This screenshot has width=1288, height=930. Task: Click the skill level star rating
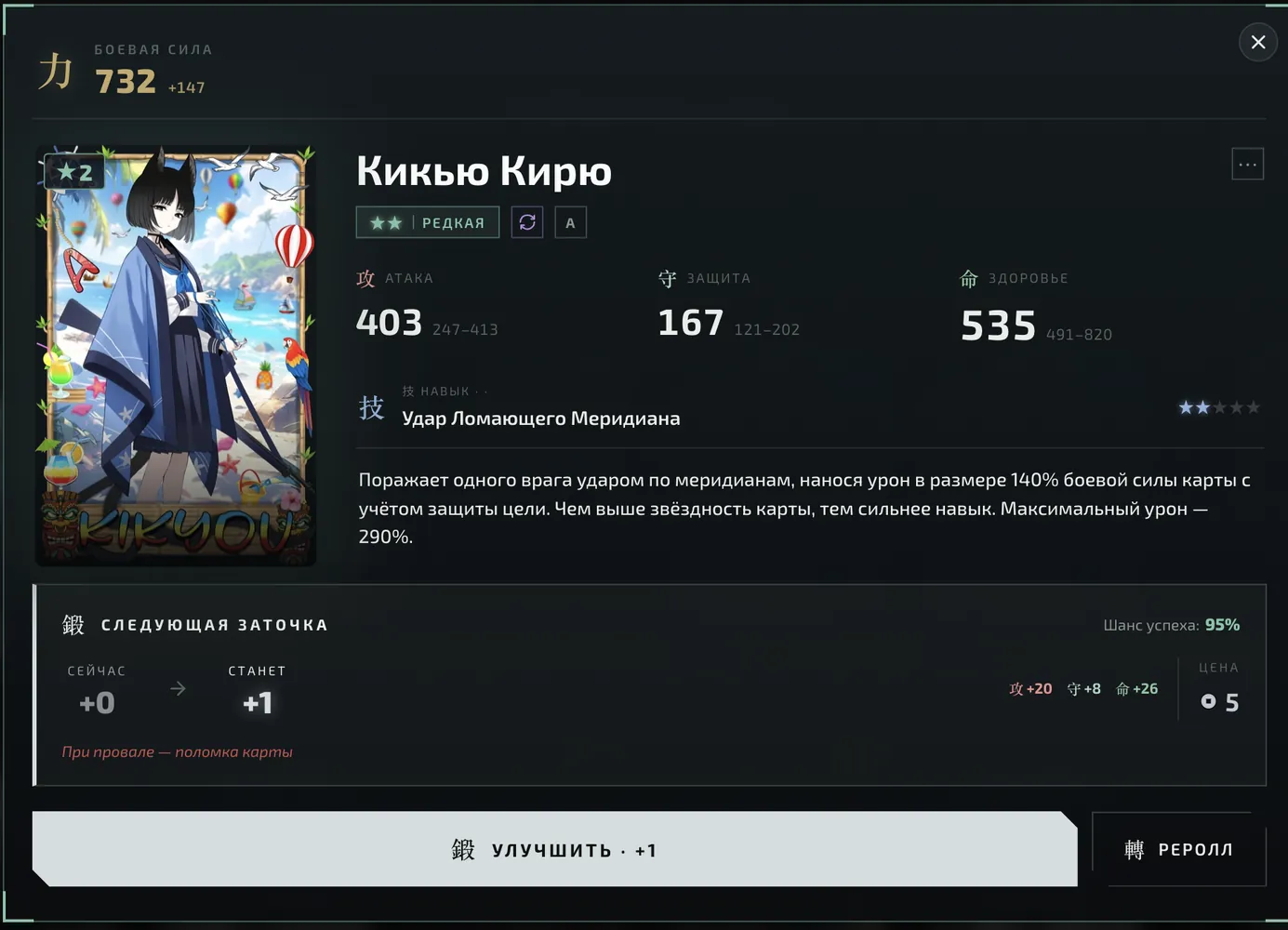pos(1219,407)
